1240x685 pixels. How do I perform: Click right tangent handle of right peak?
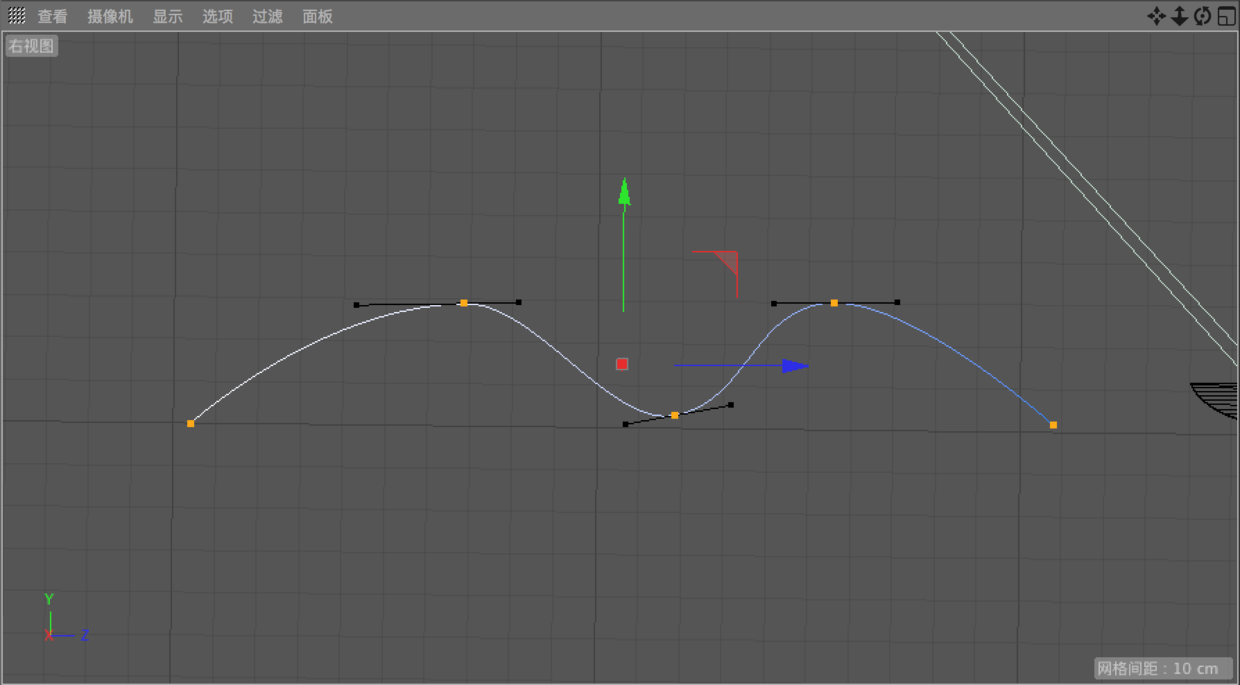click(897, 302)
